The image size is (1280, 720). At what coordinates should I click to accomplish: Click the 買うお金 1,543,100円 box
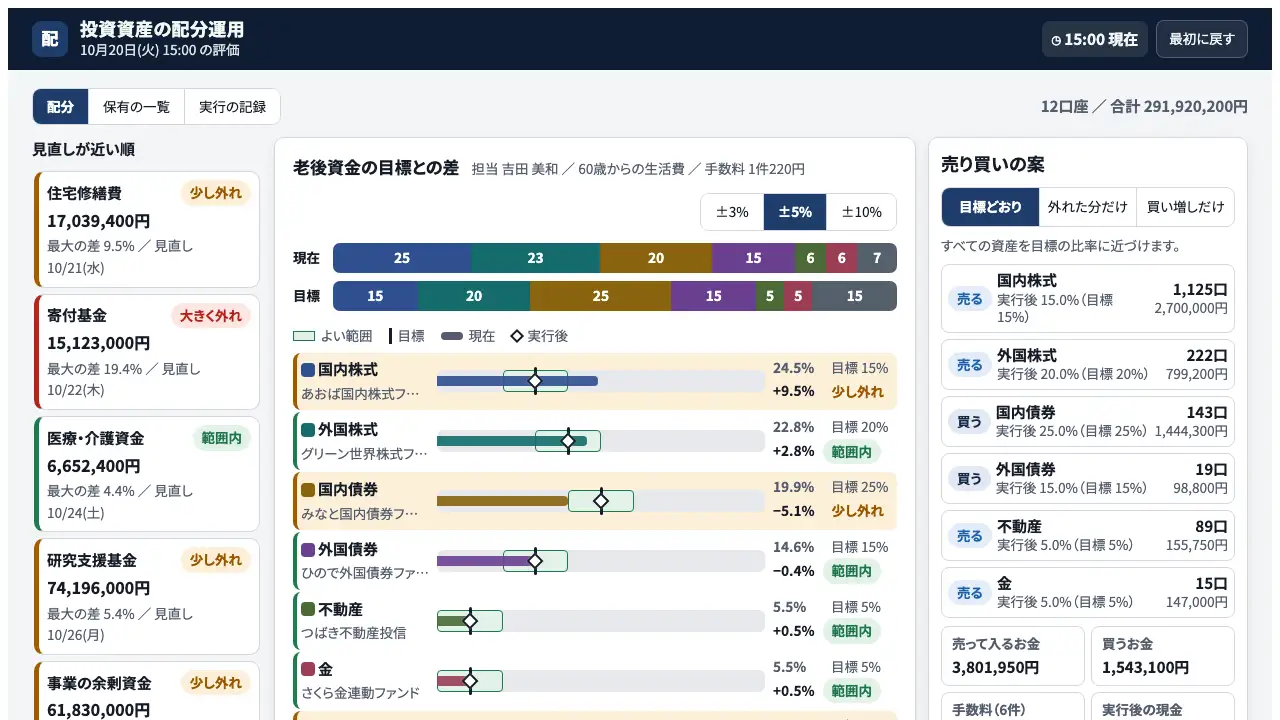(x=1163, y=657)
